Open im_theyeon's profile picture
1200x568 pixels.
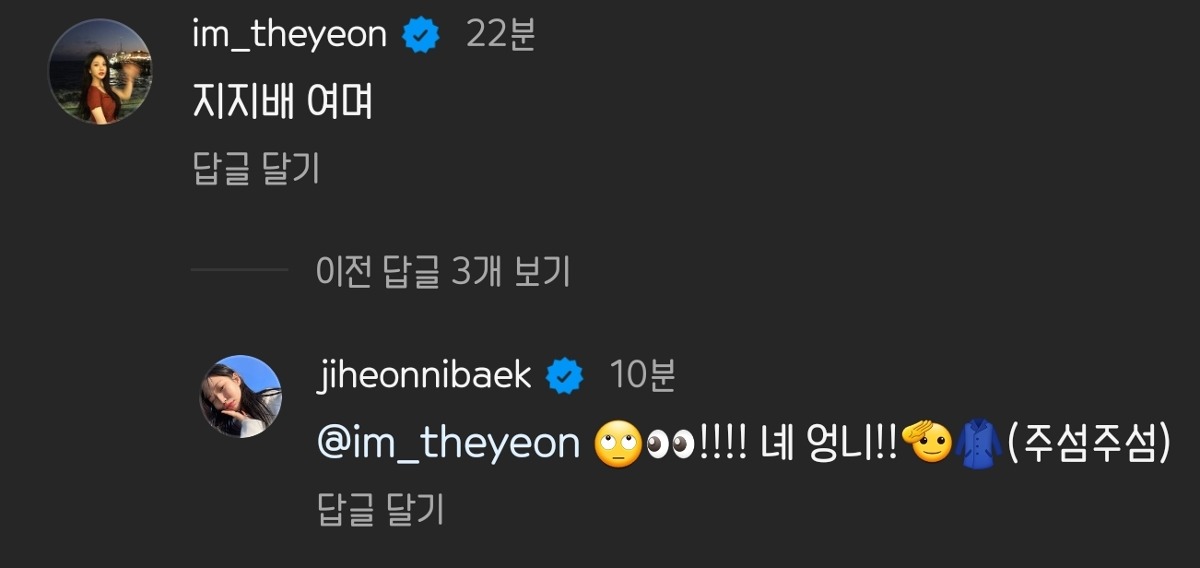click(100, 72)
